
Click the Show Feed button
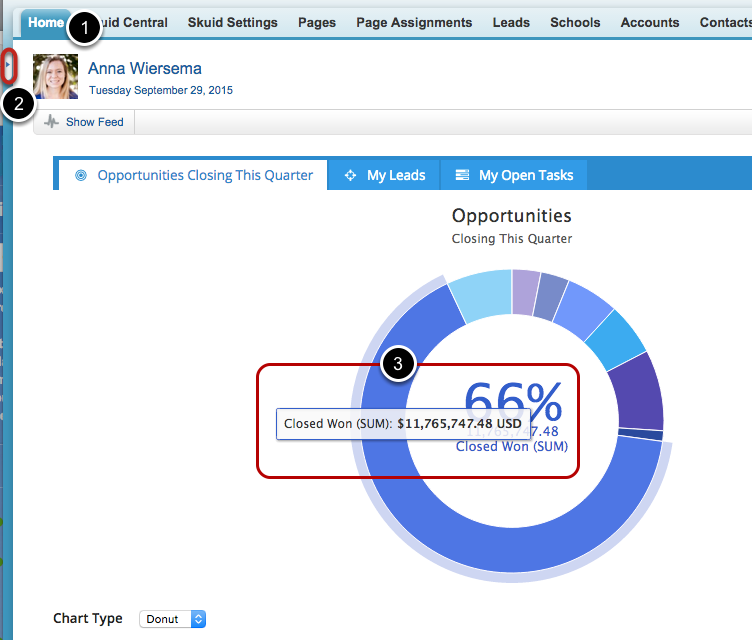pos(85,122)
